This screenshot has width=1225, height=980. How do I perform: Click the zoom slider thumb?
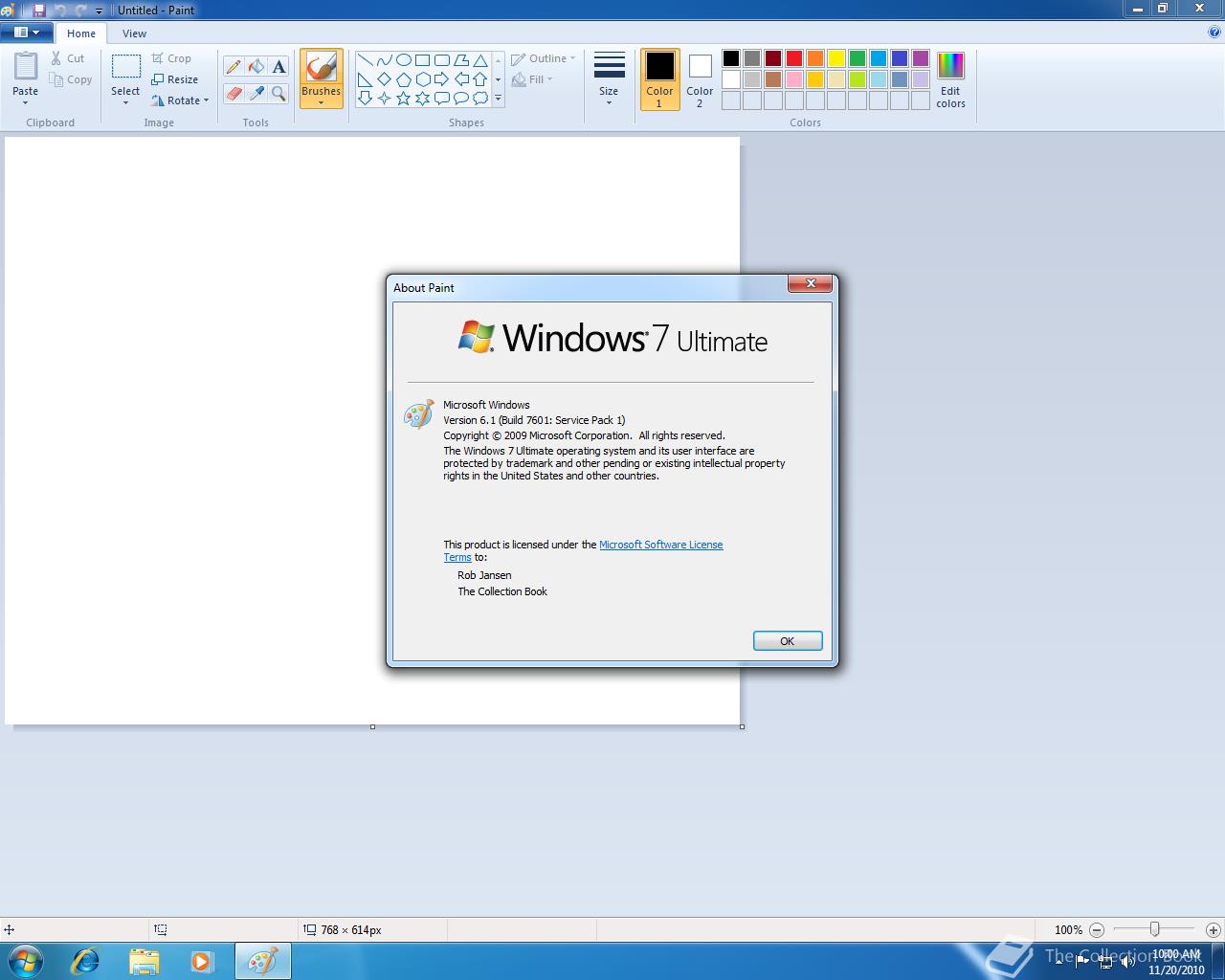(x=1155, y=929)
